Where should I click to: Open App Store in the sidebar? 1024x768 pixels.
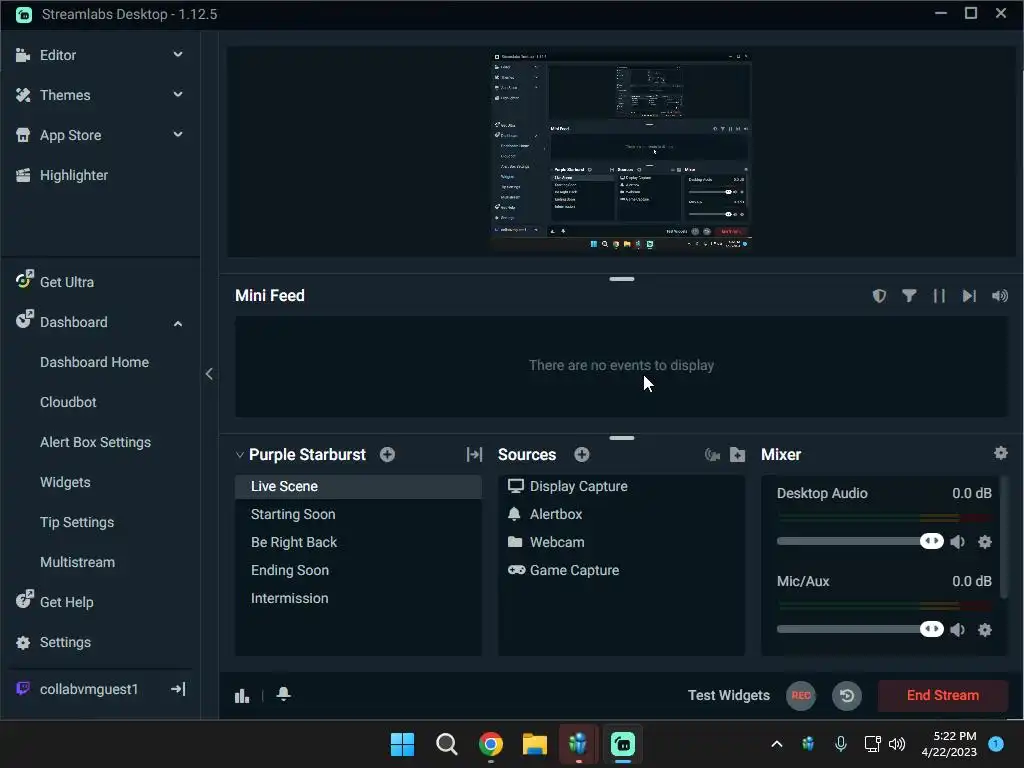[70, 135]
